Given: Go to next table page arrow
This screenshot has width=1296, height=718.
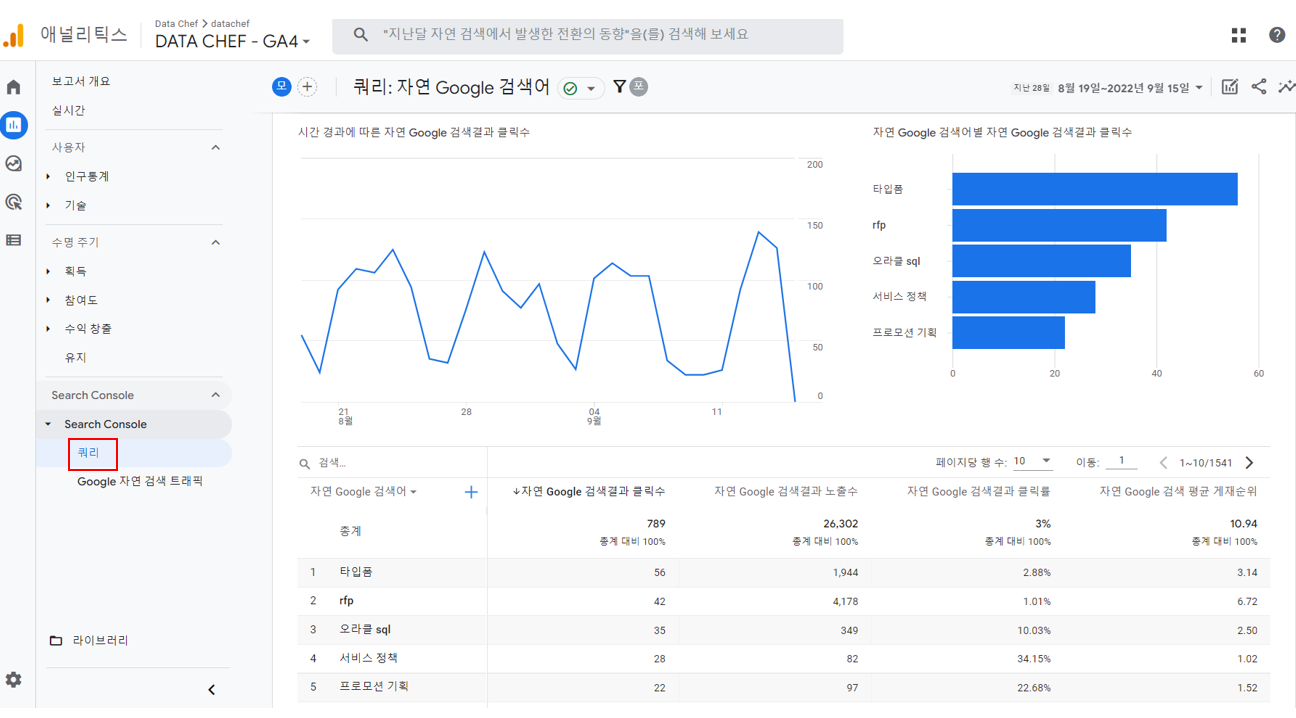Looking at the screenshot, I should click(1249, 463).
